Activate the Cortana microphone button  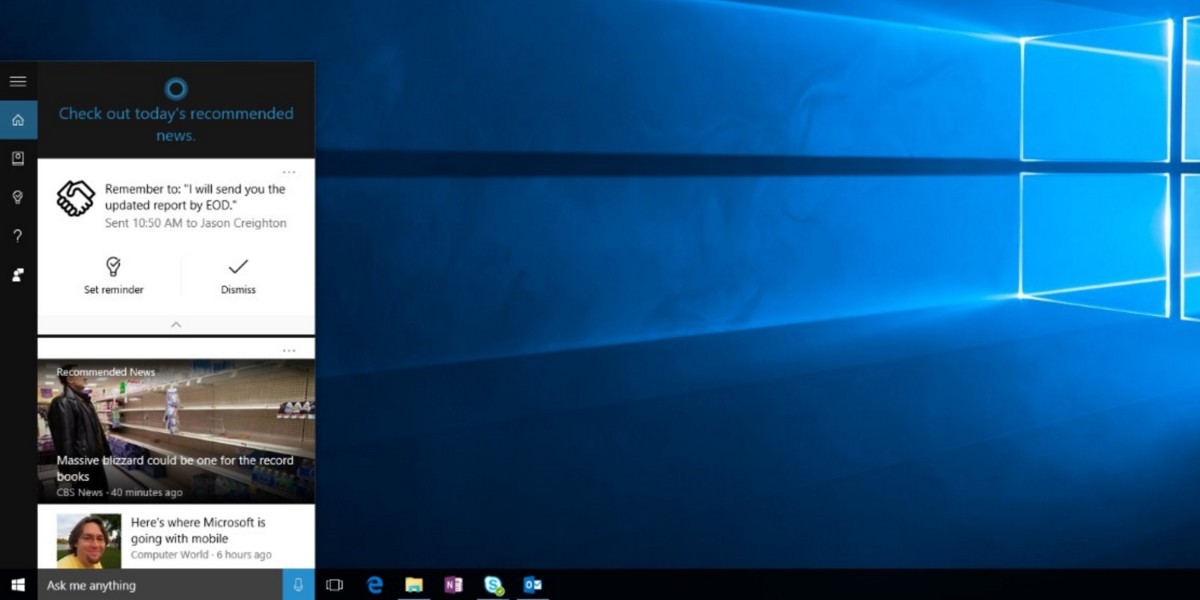point(298,585)
